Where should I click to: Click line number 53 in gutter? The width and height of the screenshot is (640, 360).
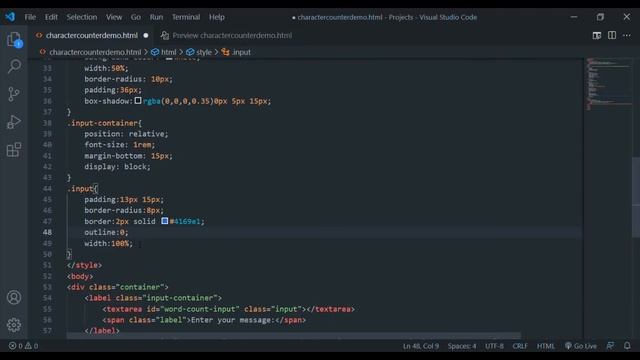click(x=47, y=287)
